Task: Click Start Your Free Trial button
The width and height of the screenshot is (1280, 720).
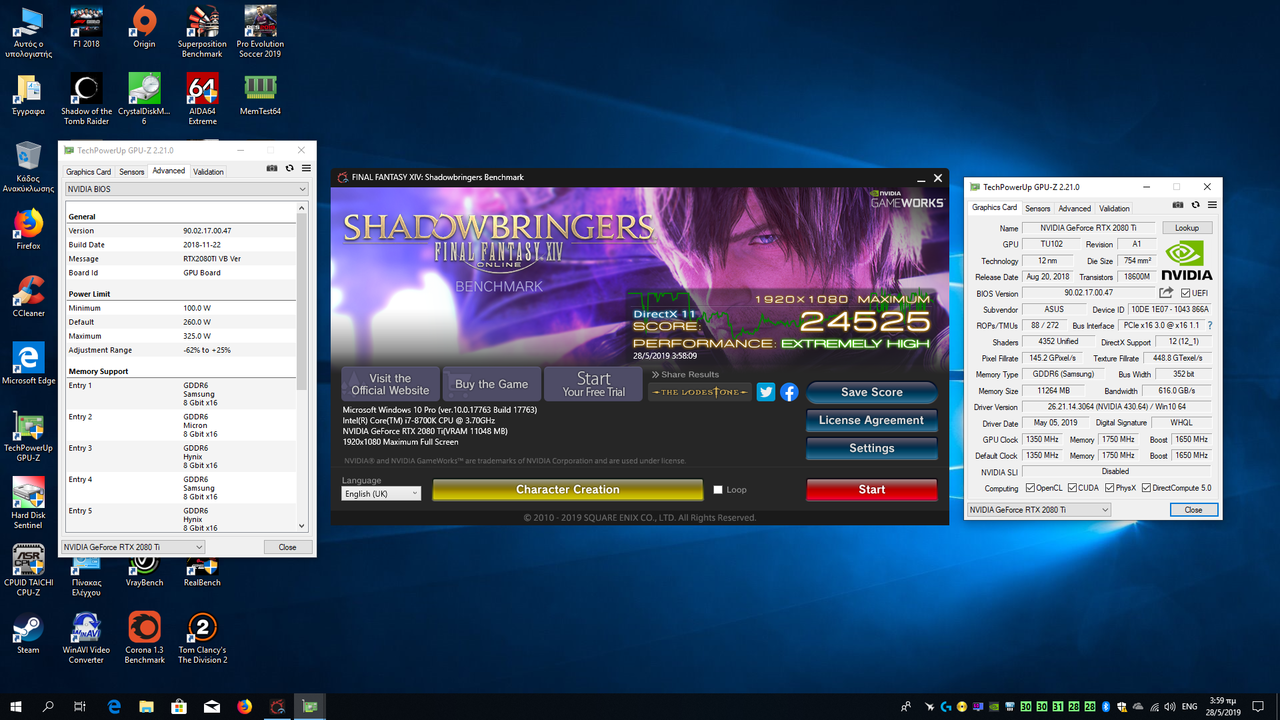Action: click(594, 384)
